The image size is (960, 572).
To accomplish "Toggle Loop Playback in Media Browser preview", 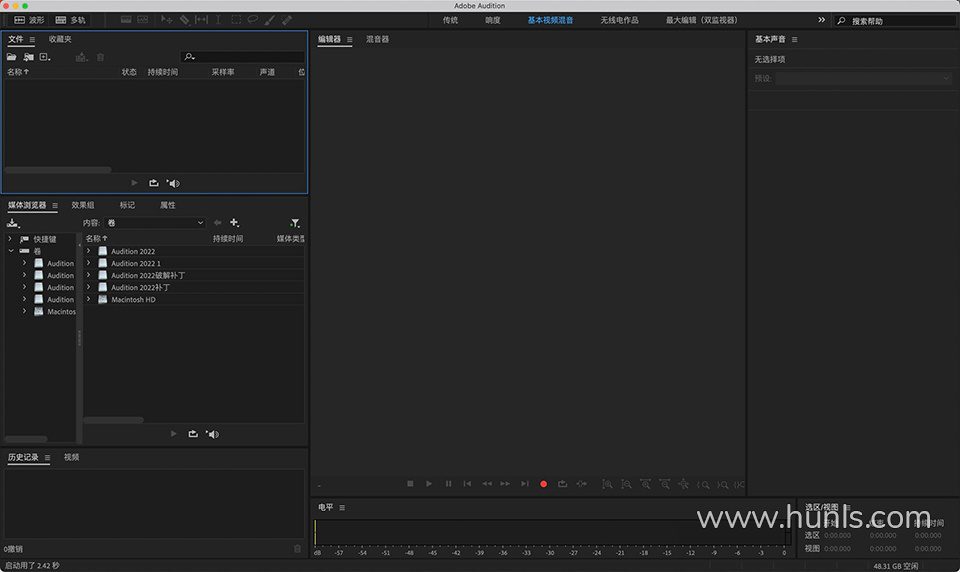I will point(193,434).
